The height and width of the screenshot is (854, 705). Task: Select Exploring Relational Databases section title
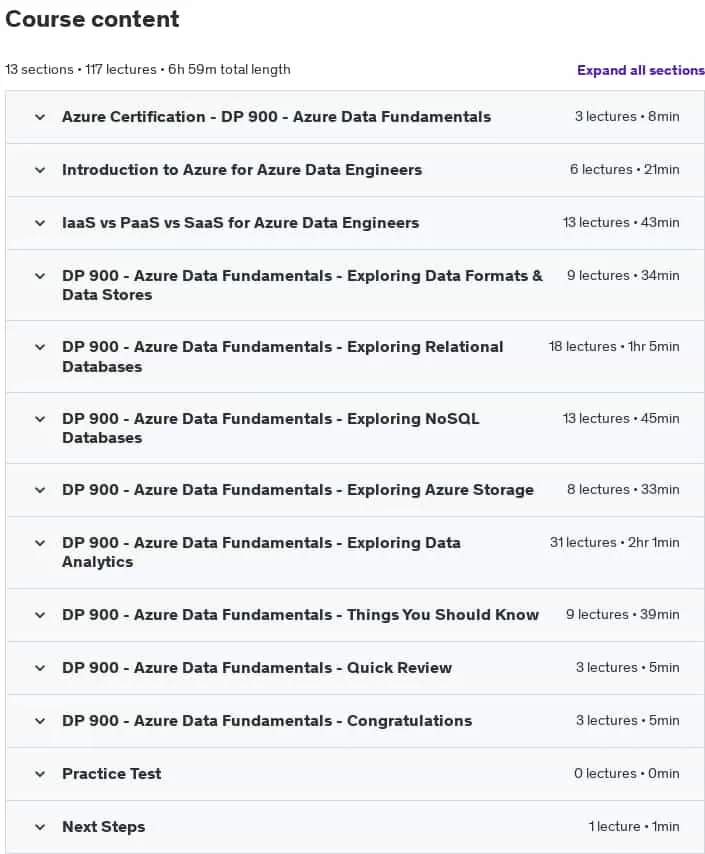283,357
